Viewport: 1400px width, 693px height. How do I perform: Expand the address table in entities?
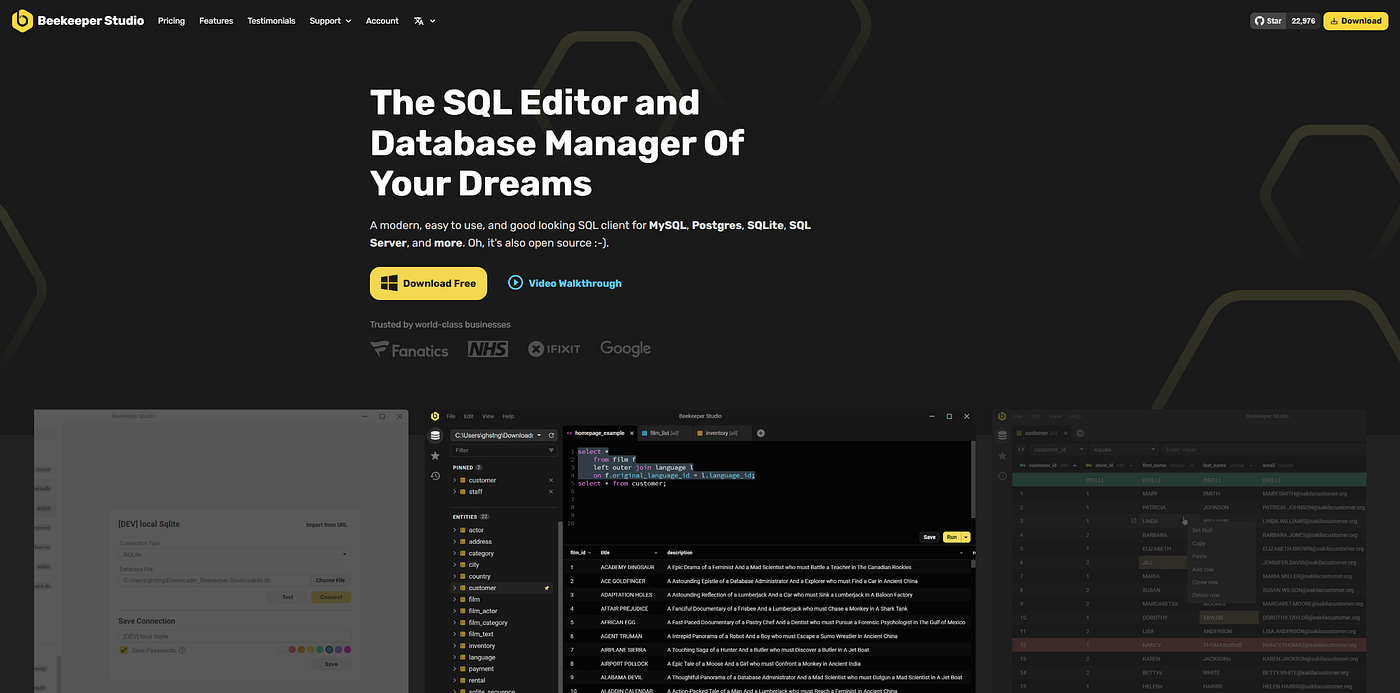click(454, 542)
